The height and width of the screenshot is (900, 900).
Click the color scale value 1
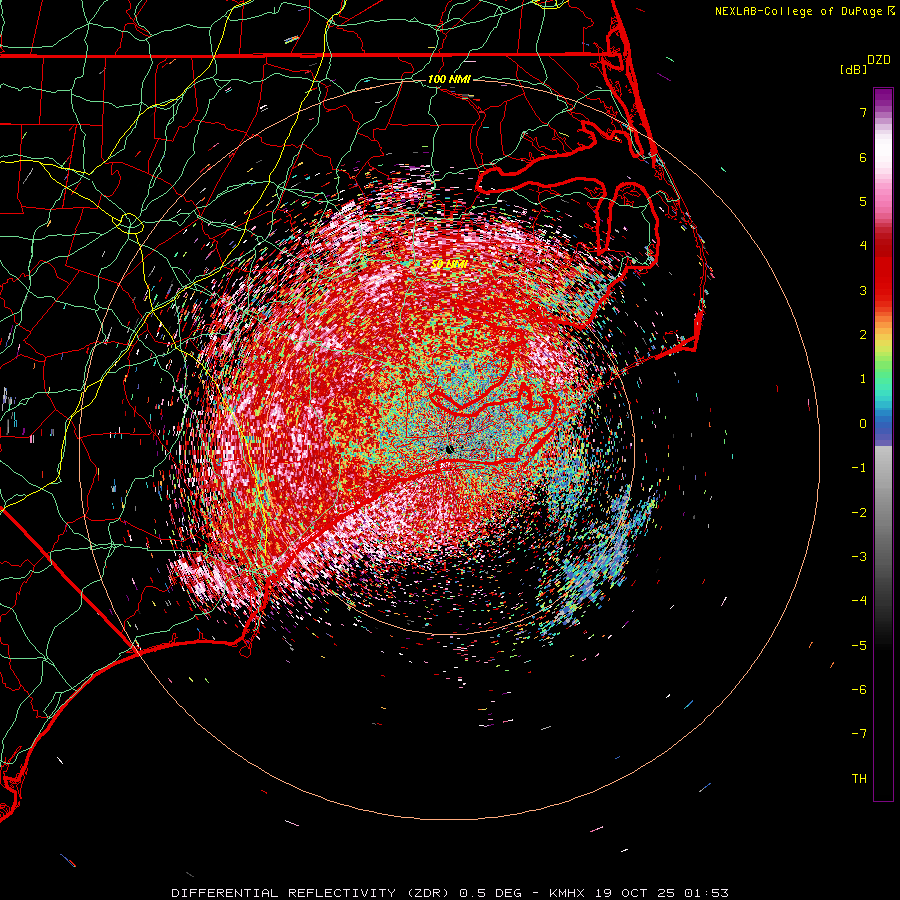tap(863, 379)
